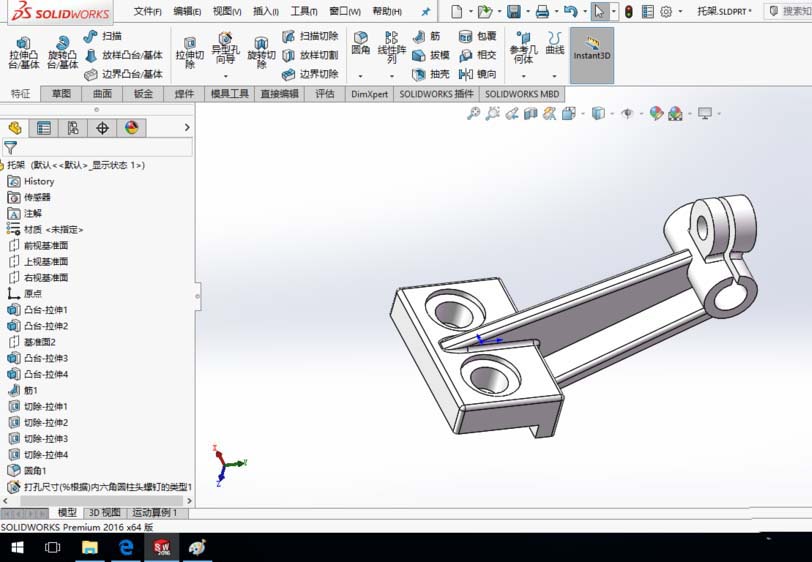Open the Options gear icon
Screen dimensions: 812x562
[x=666, y=11]
